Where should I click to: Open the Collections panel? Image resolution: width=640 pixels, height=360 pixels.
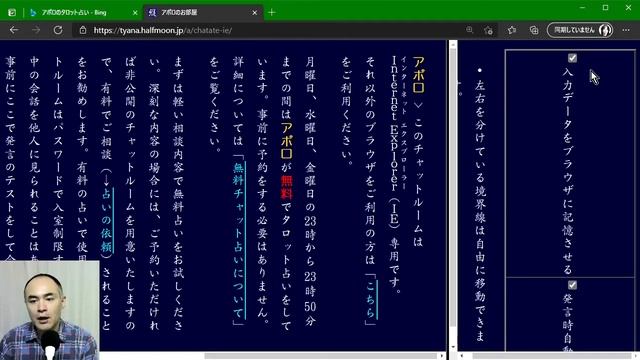534,30
